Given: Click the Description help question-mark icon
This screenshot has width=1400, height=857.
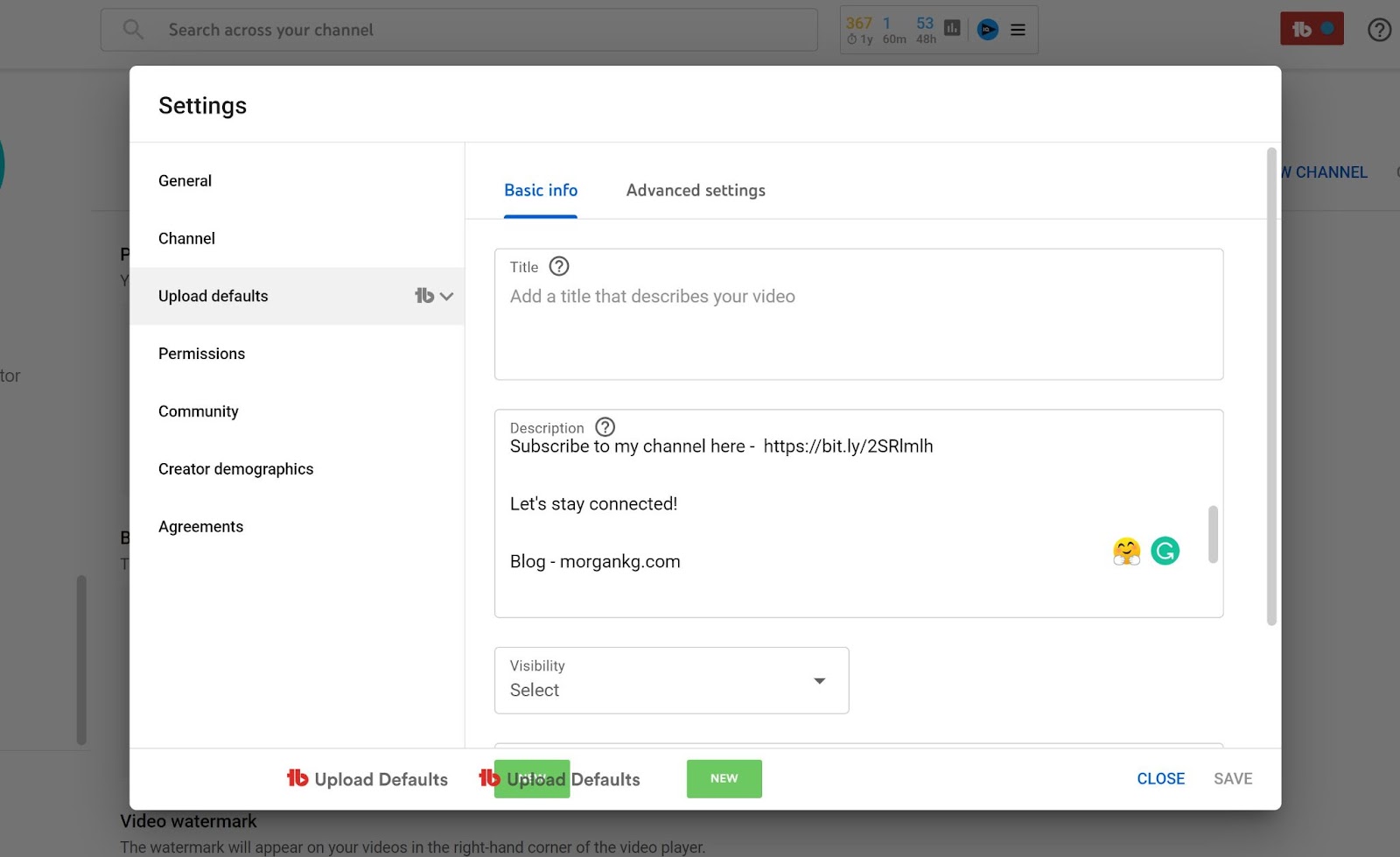Looking at the screenshot, I should tap(605, 427).
